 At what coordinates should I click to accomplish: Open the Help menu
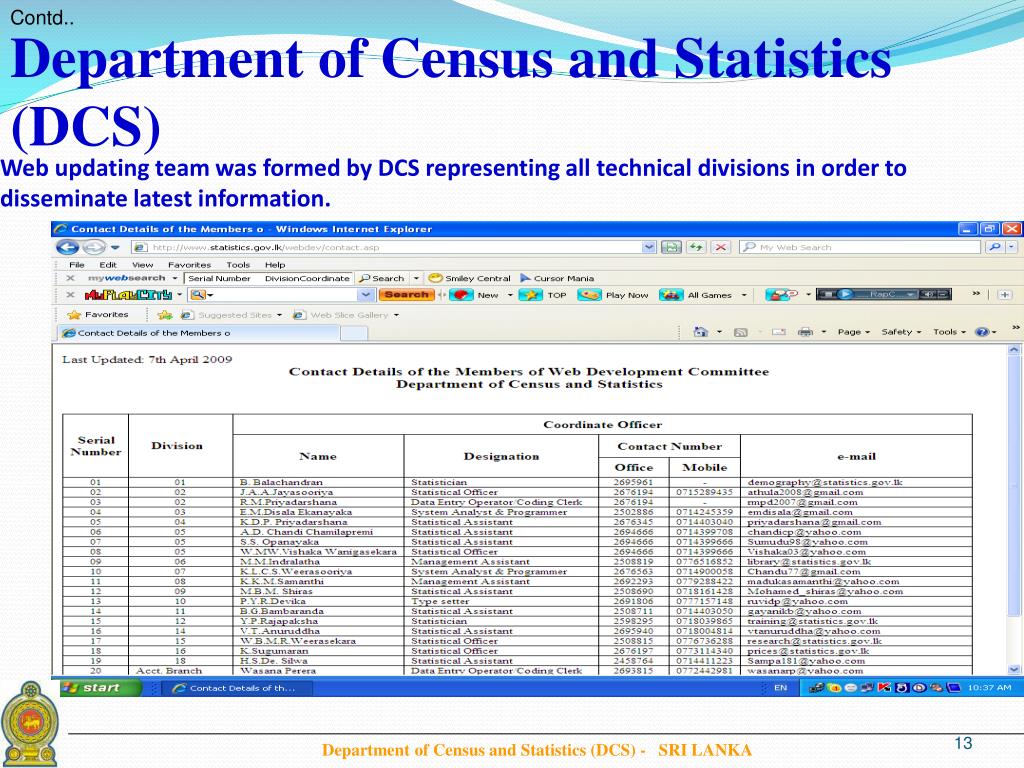(x=275, y=265)
